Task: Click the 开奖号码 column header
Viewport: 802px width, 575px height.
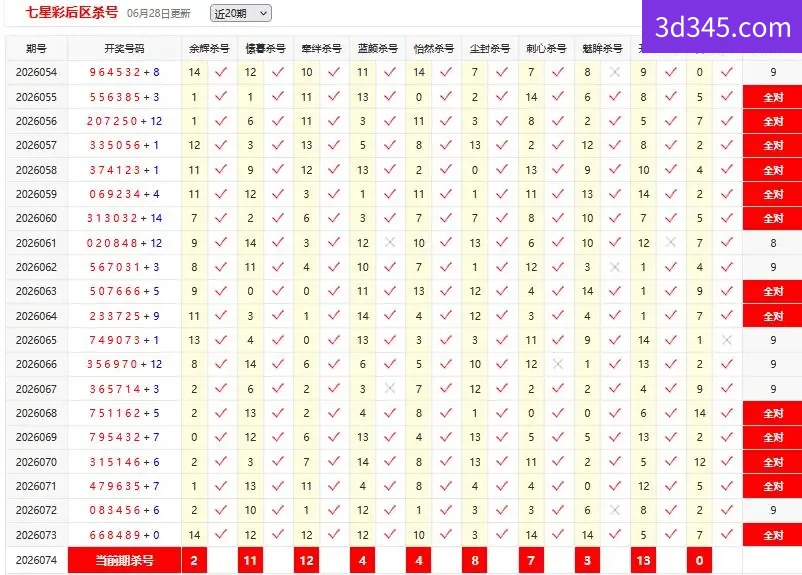Action: click(124, 49)
